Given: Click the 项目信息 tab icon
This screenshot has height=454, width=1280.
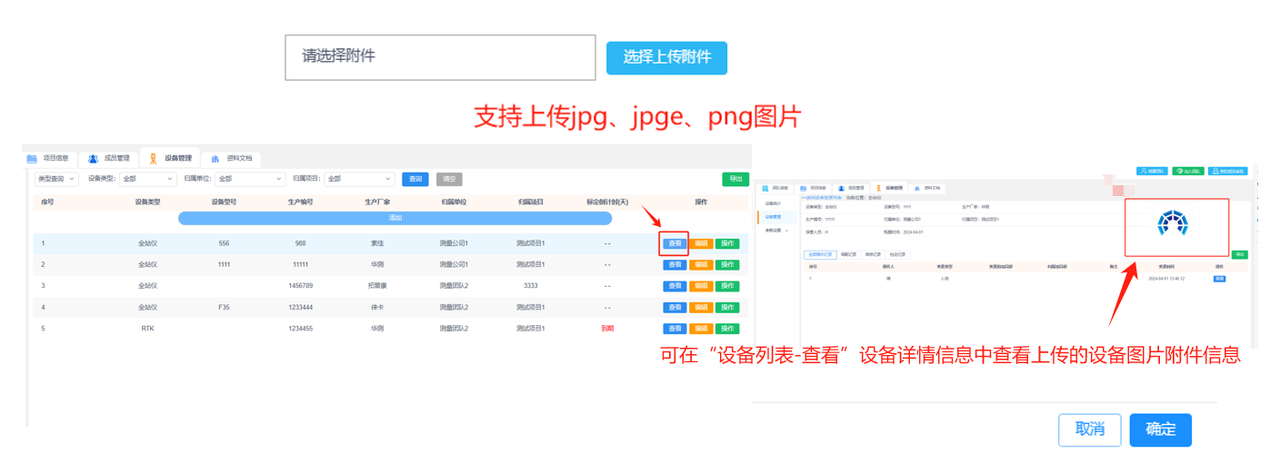Looking at the screenshot, I should click(x=32, y=158).
